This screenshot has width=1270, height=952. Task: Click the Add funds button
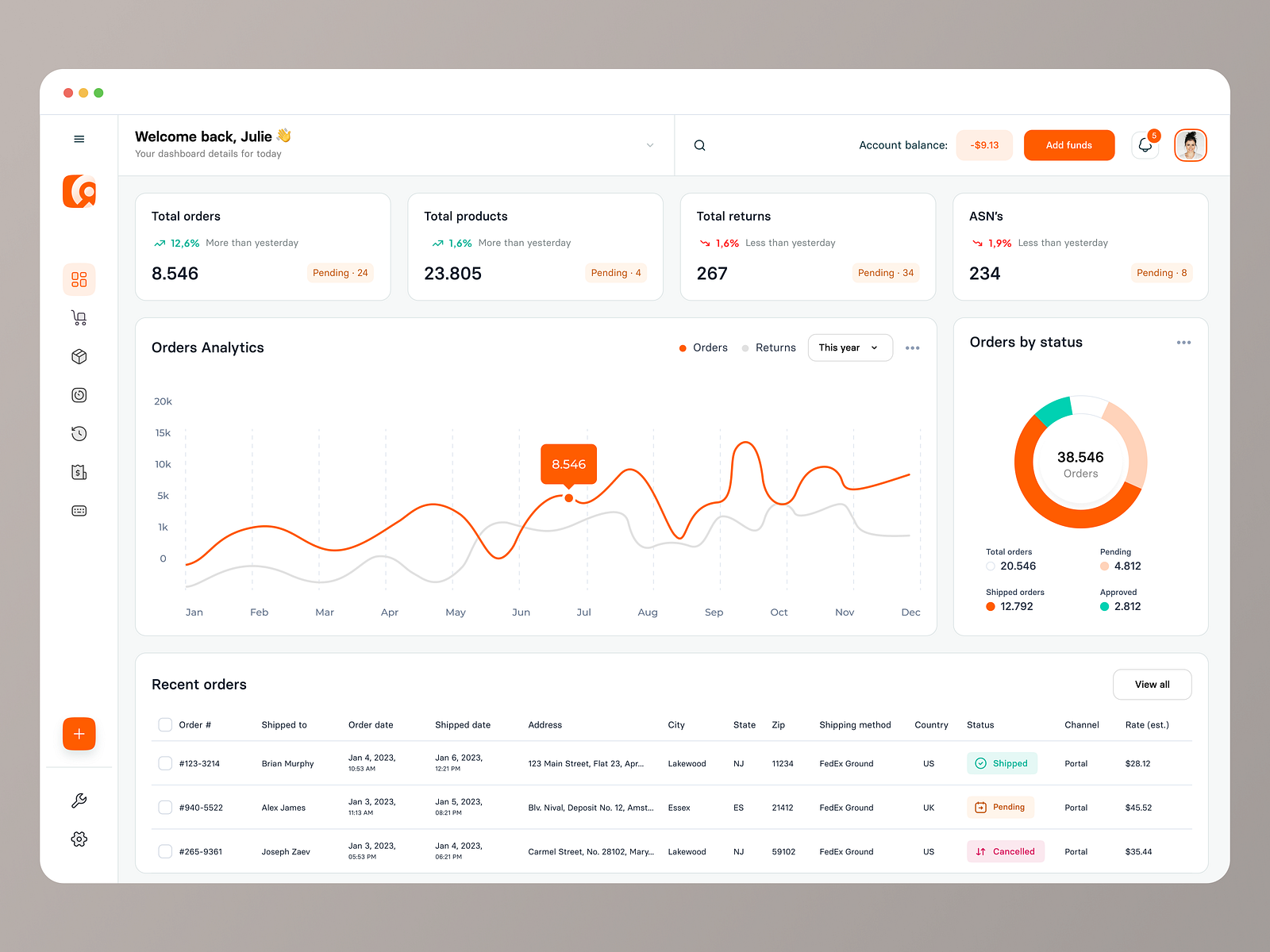(1068, 145)
